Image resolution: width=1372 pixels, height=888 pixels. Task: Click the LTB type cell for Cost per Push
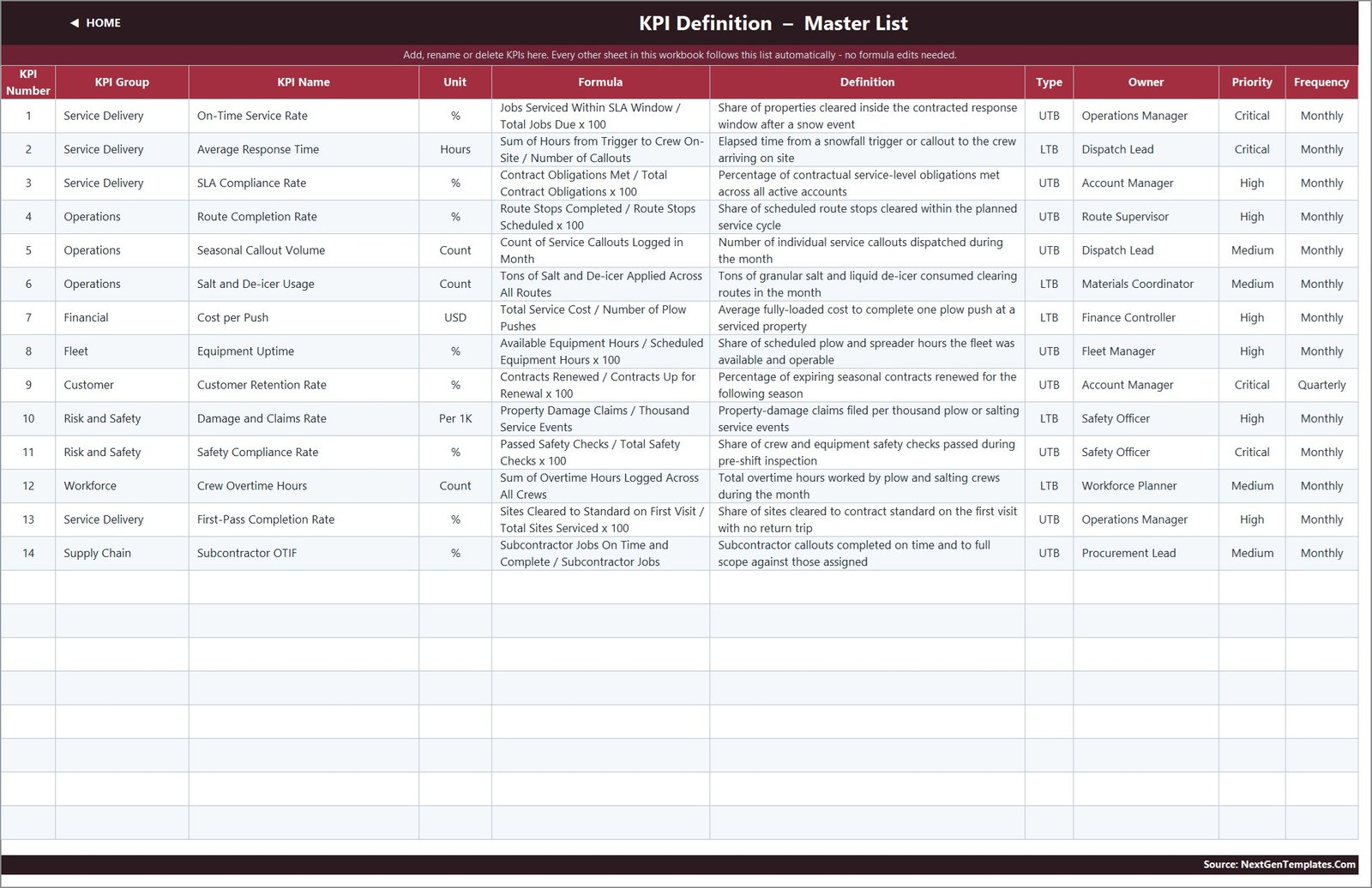(x=1049, y=317)
